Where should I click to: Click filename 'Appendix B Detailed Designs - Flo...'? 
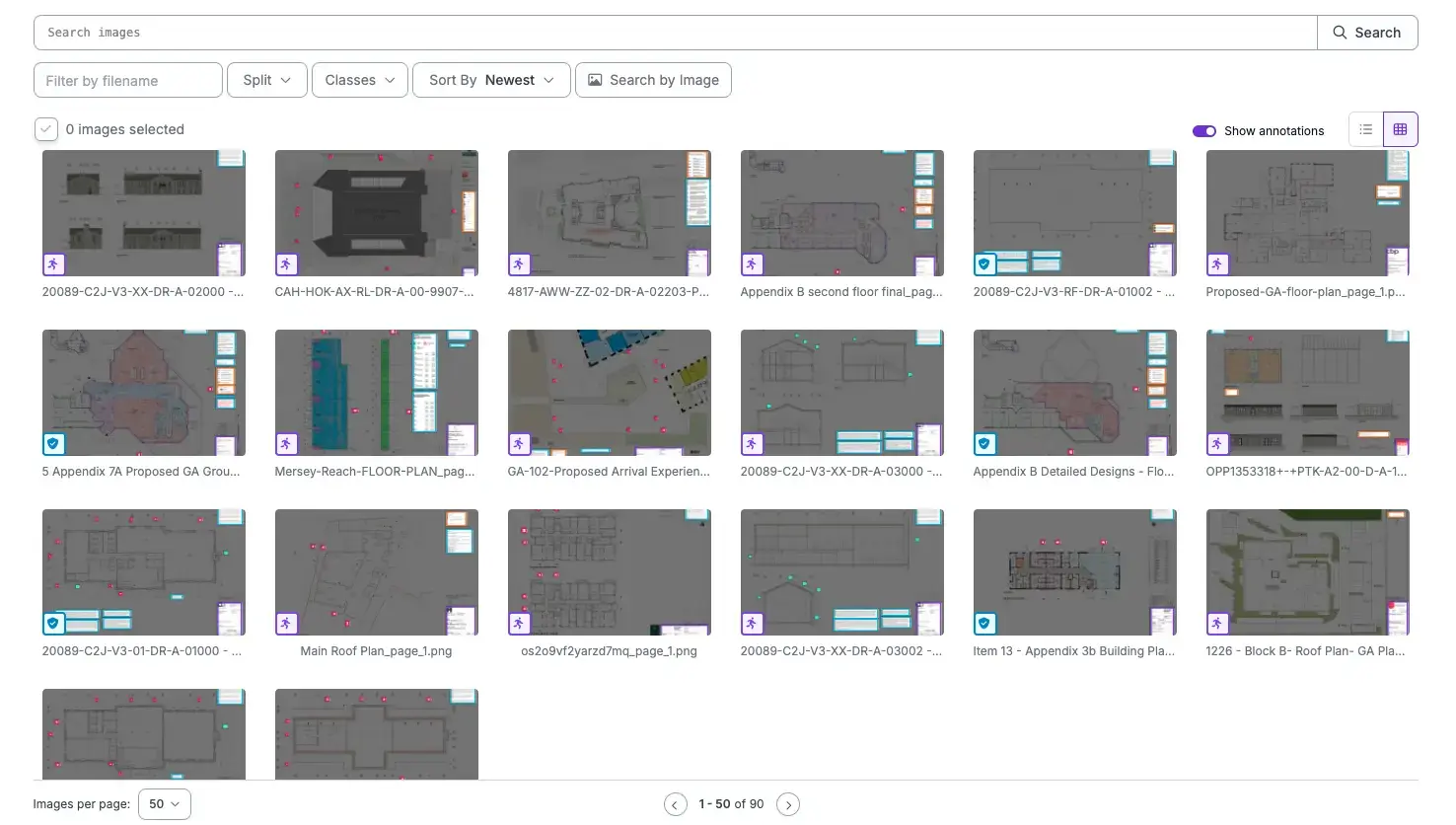coord(1074,472)
